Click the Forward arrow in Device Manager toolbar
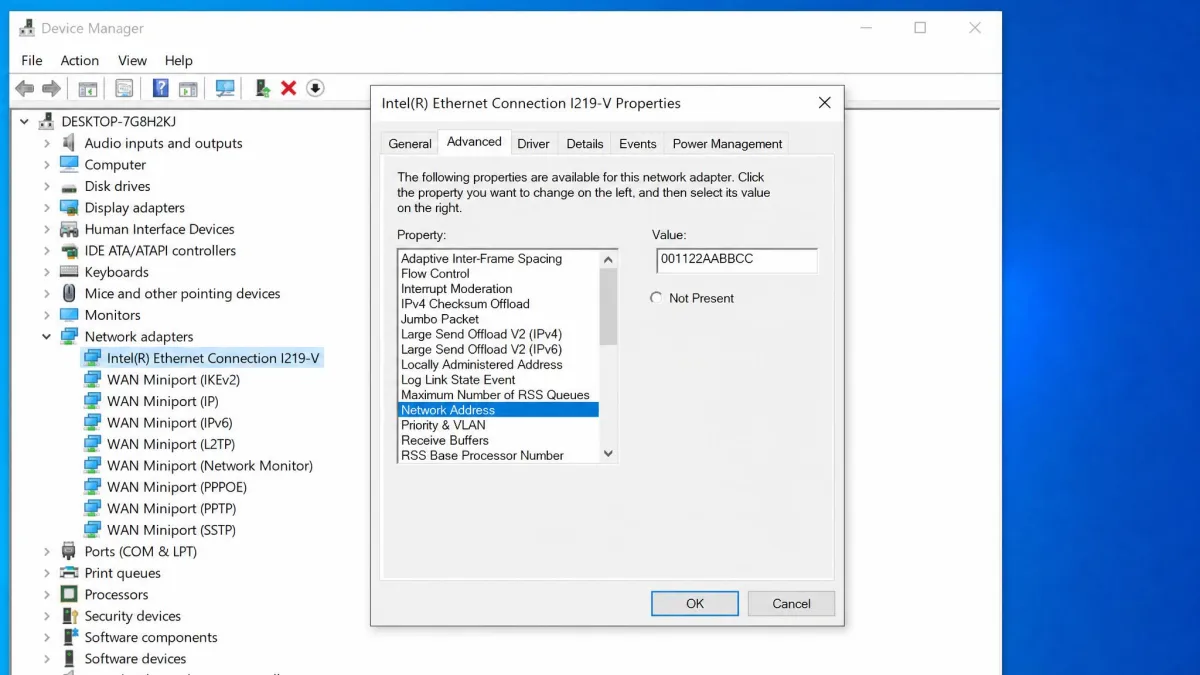This screenshot has height=675, width=1200. [x=51, y=89]
